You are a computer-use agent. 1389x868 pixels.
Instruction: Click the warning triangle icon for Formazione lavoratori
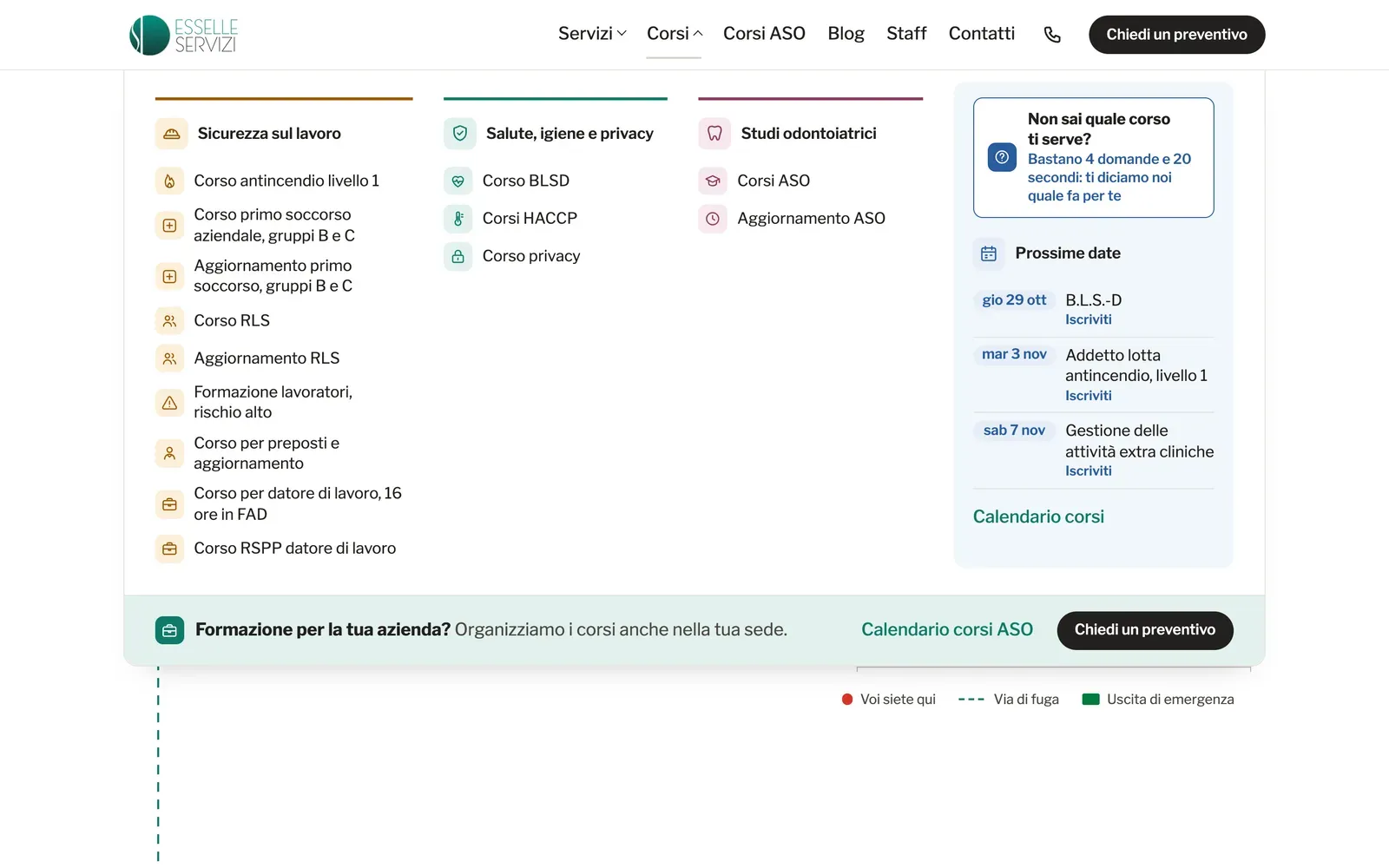click(169, 403)
